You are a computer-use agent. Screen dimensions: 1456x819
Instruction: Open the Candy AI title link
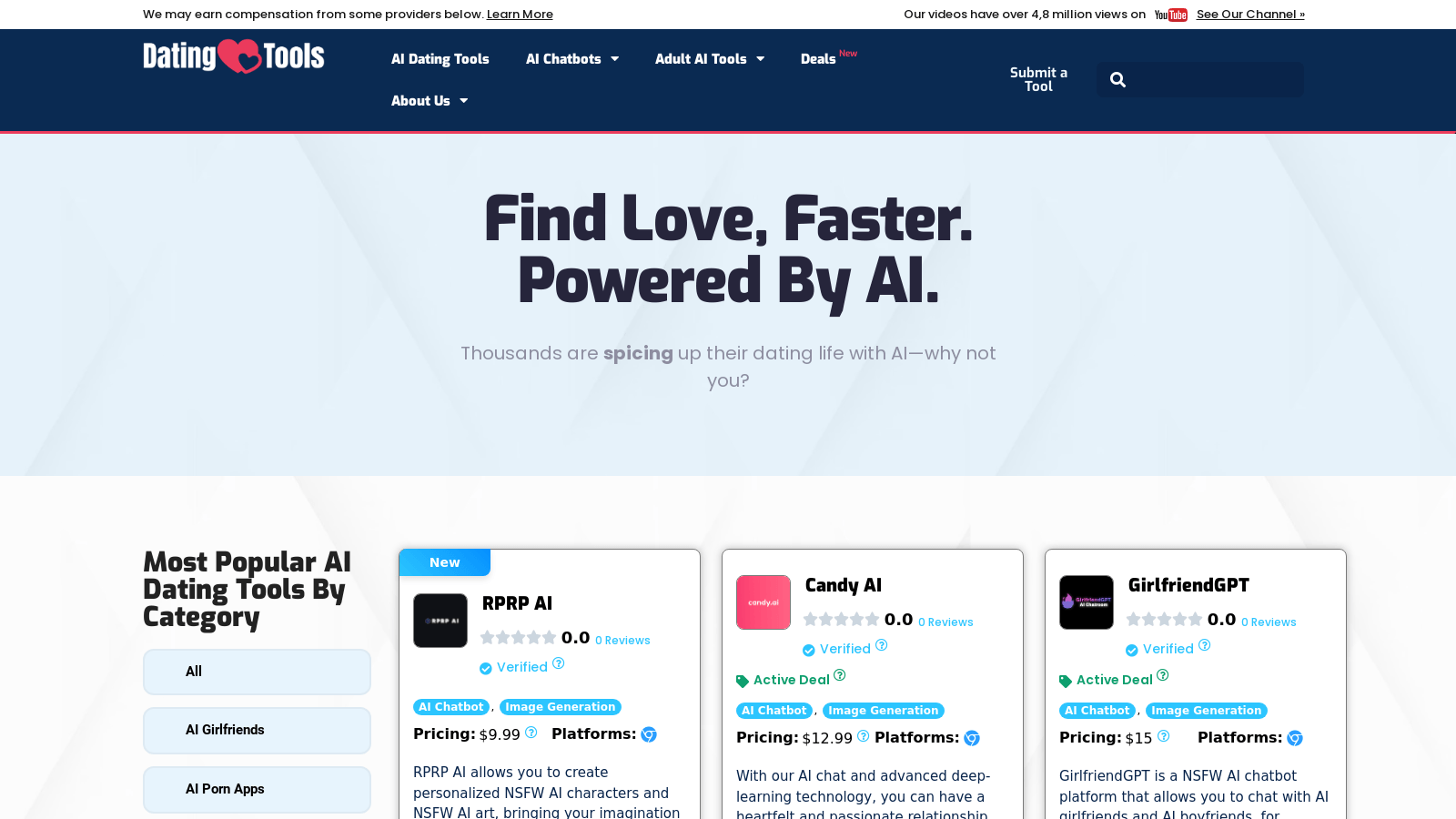844,585
